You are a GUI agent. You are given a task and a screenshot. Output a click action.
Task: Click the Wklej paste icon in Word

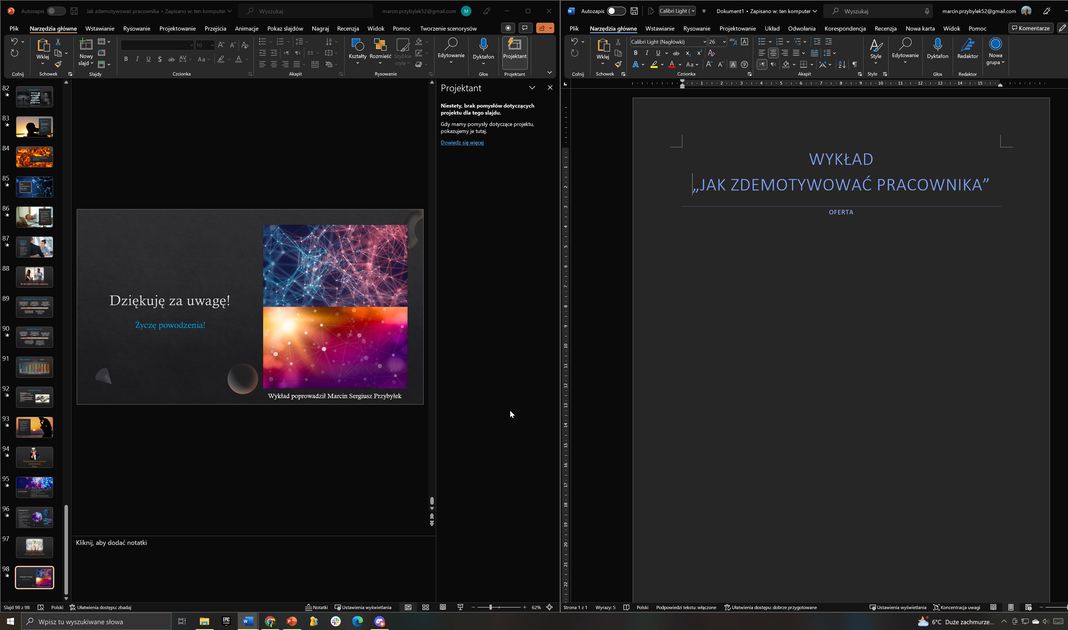[x=603, y=48]
